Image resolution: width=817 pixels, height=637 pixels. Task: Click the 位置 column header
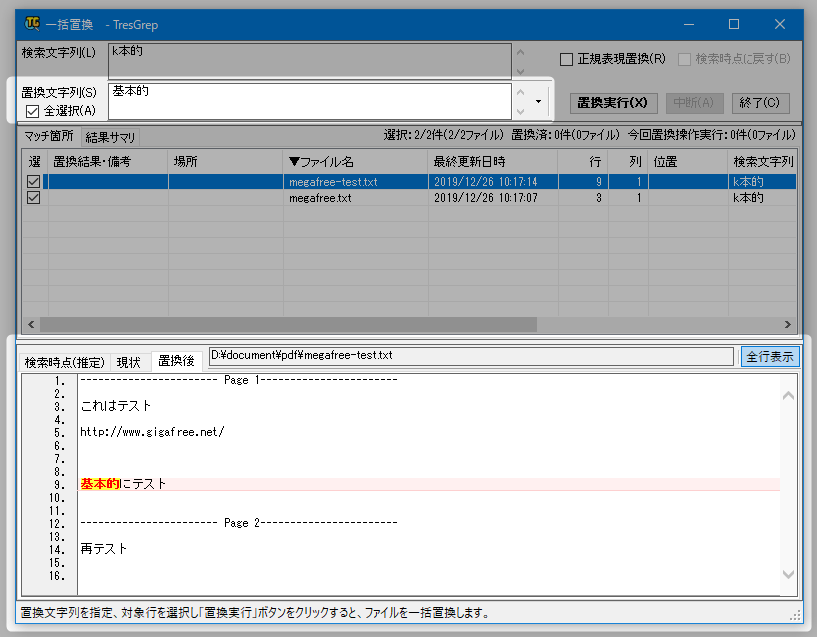pyautogui.click(x=688, y=162)
